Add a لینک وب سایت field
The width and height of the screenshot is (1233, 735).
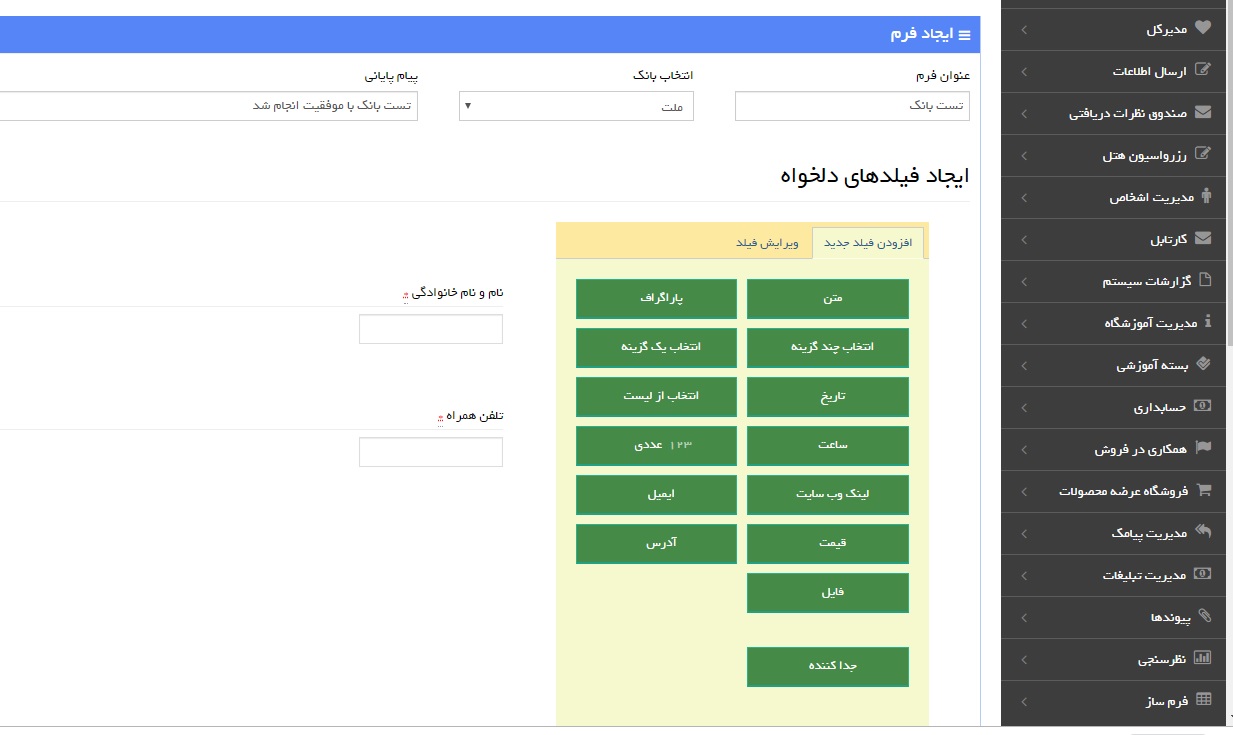point(828,494)
